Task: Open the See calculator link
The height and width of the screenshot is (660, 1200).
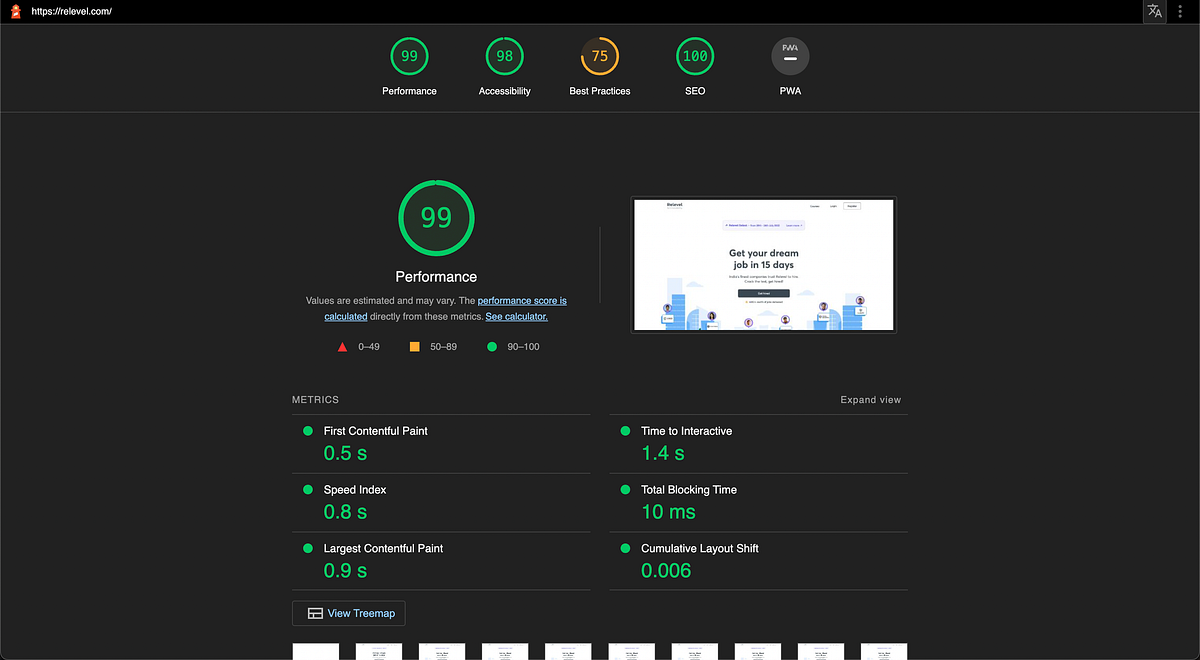Action: [516, 316]
